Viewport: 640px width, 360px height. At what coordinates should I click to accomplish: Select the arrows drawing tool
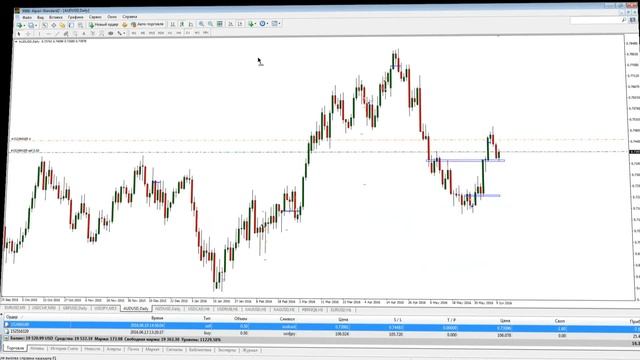pos(119,33)
